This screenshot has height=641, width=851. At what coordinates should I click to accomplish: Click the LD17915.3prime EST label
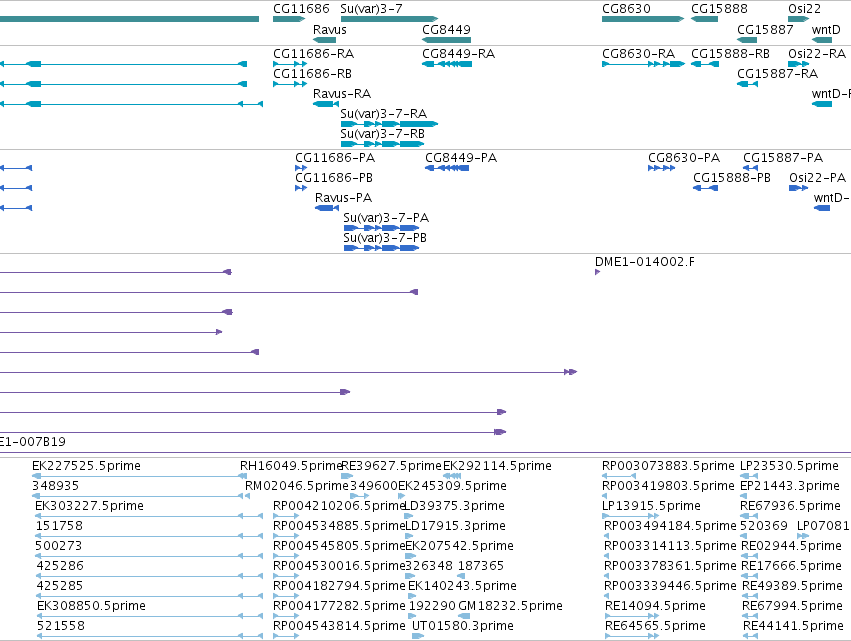coord(455,526)
